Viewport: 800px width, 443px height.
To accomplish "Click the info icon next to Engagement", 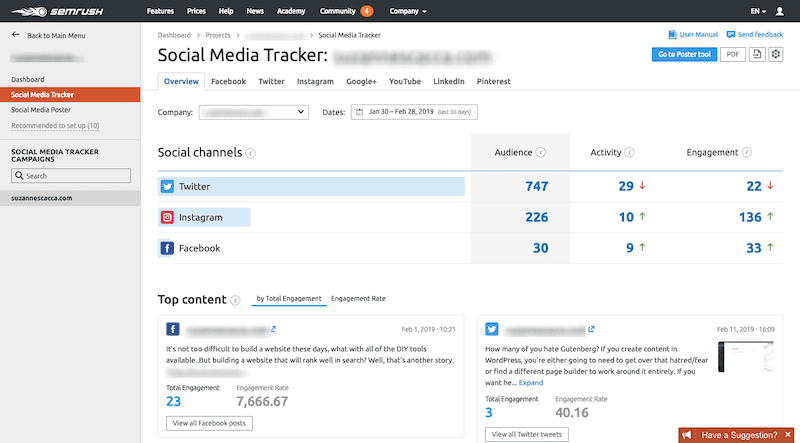I will tap(746, 153).
